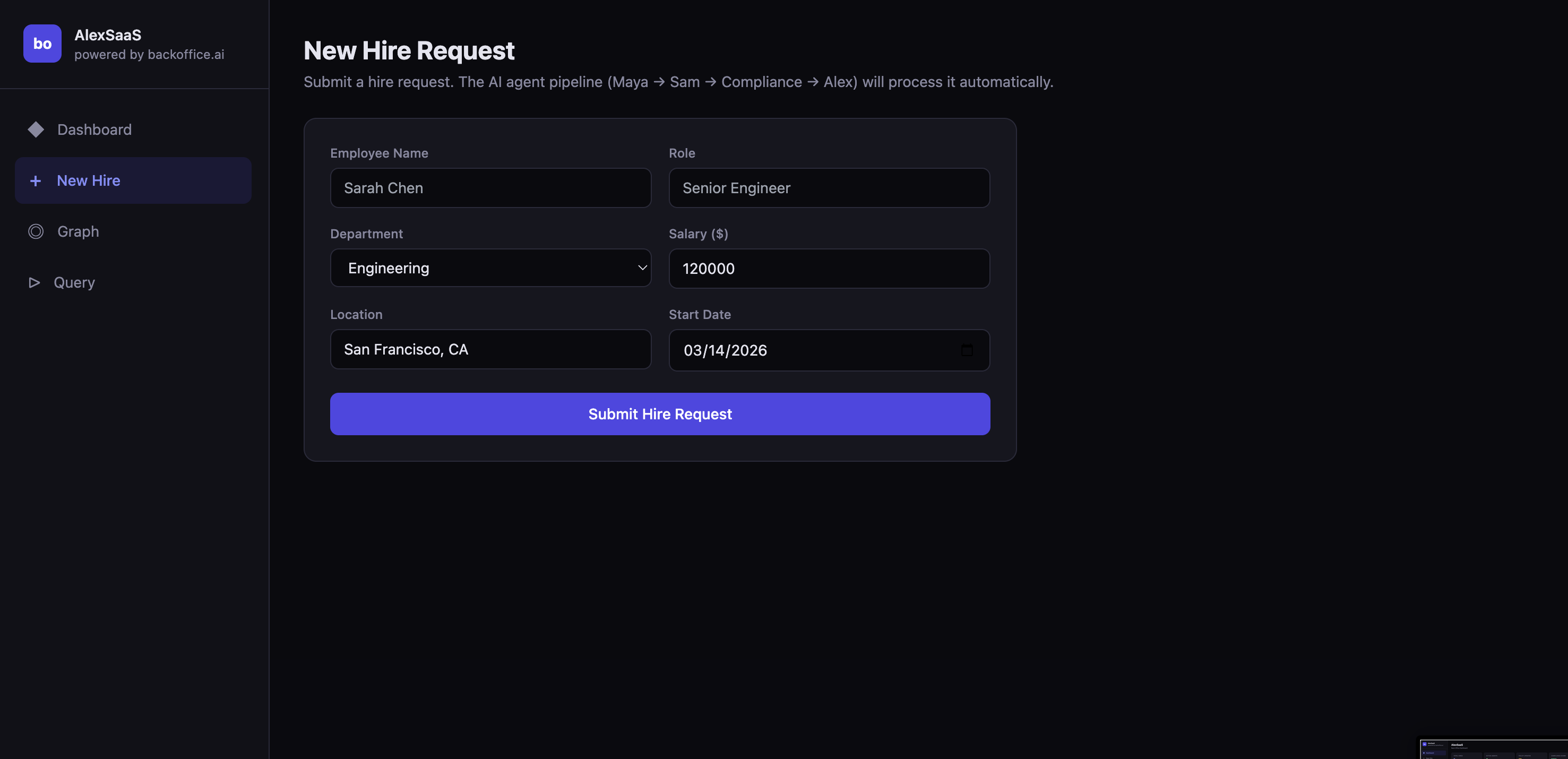The height and width of the screenshot is (759, 1568).
Task: Click the purple 'bo' logo icon
Action: pyautogui.click(x=42, y=43)
